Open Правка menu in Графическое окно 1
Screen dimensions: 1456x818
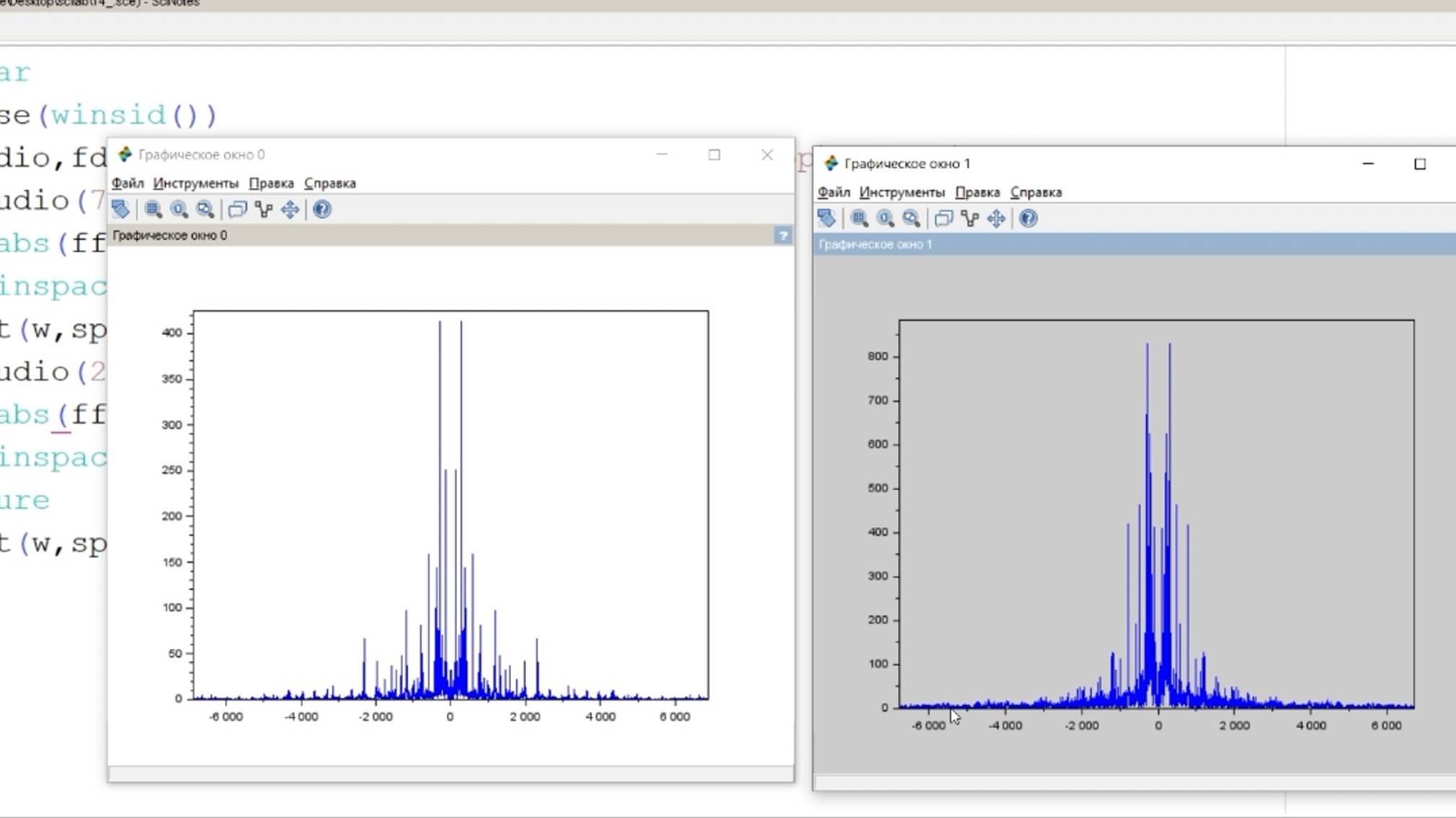coord(977,192)
